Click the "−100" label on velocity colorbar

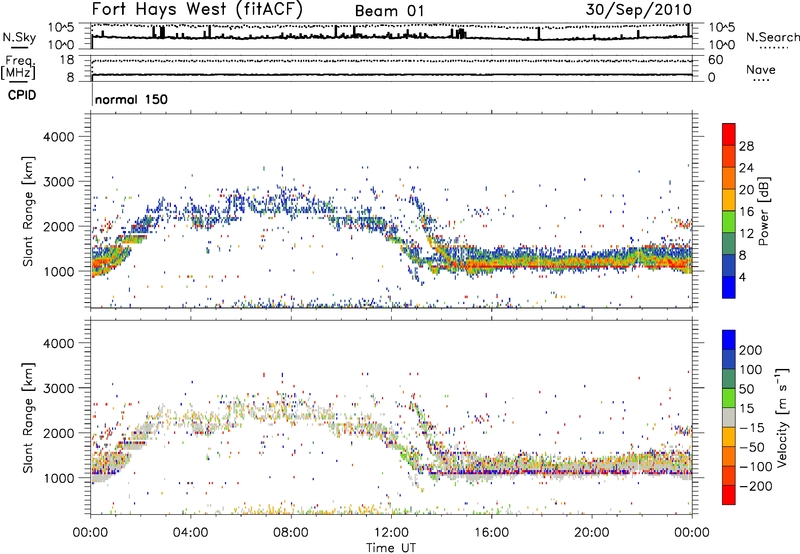[756, 467]
